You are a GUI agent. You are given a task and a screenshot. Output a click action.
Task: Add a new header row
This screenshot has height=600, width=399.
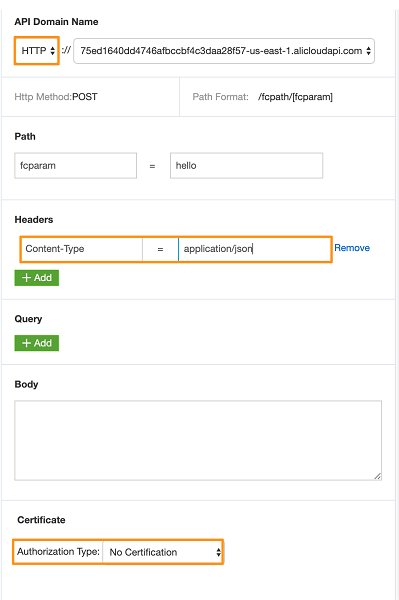[x=37, y=278]
